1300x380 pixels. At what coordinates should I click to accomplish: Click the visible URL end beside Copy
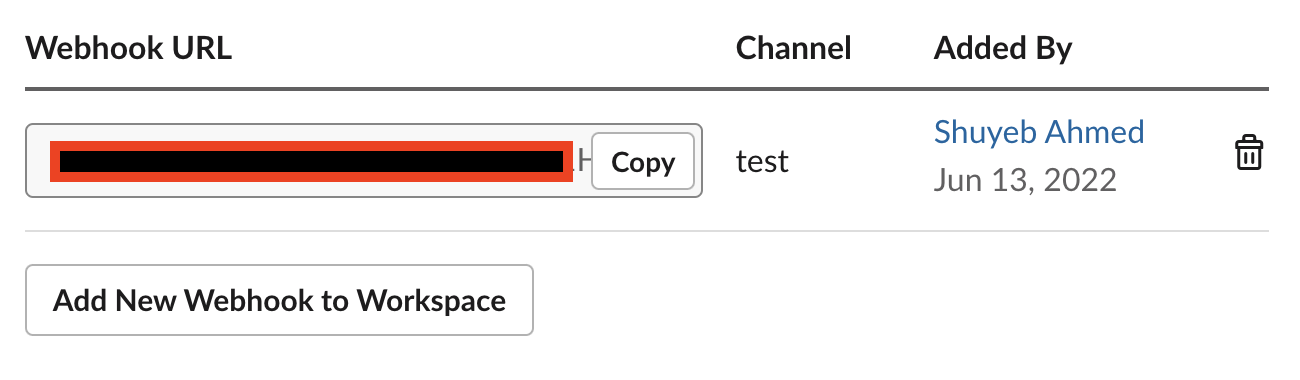click(583, 161)
